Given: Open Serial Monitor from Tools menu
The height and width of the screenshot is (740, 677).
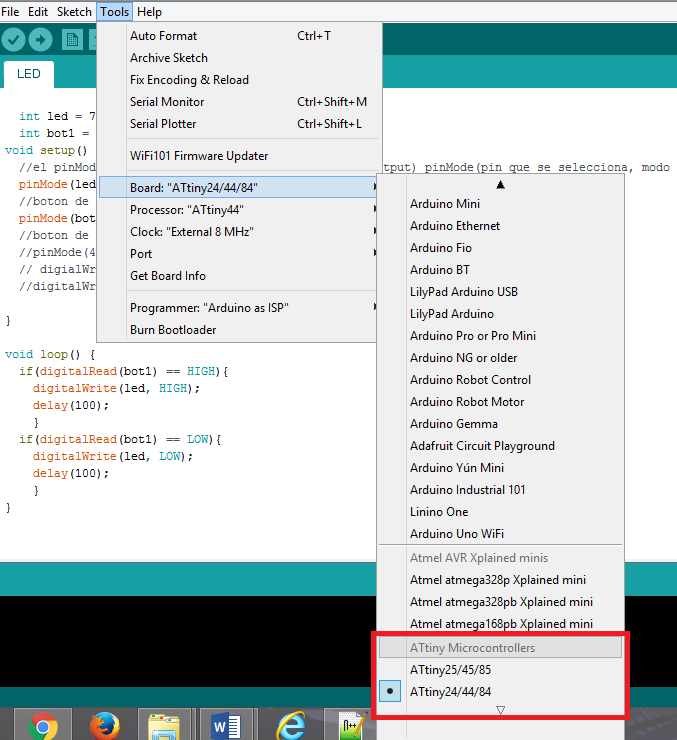Looking at the screenshot, I should click(x=238, y=101).
